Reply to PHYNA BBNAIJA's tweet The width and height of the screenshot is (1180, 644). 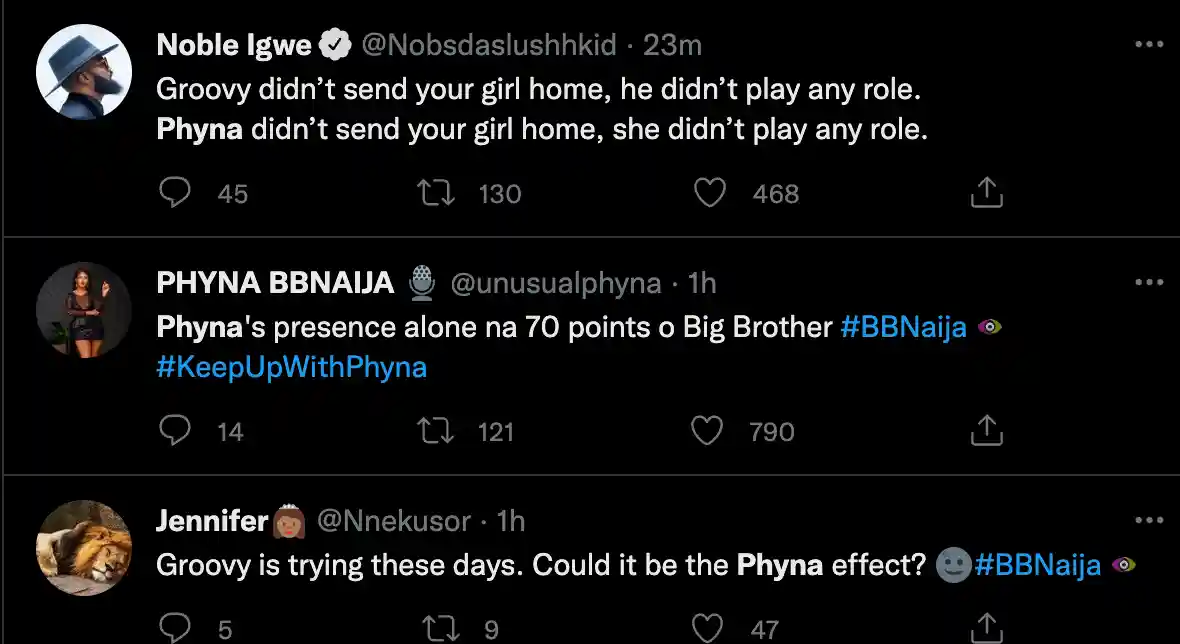point(175,431)
